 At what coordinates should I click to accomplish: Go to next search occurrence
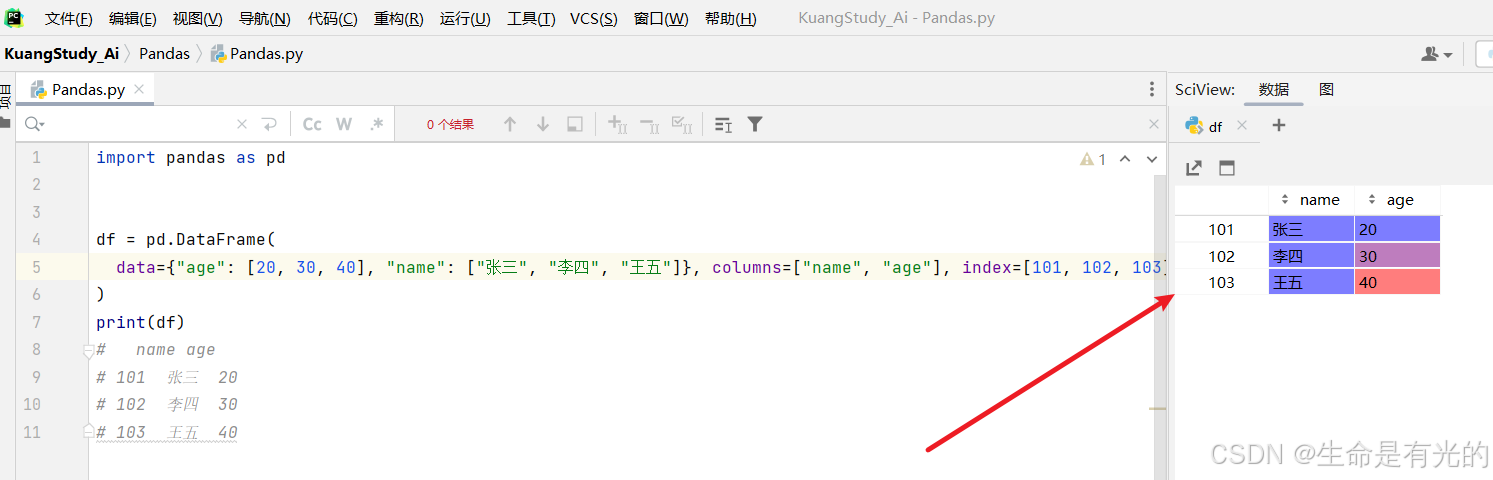pyautogui.click(x=543, y=124)
